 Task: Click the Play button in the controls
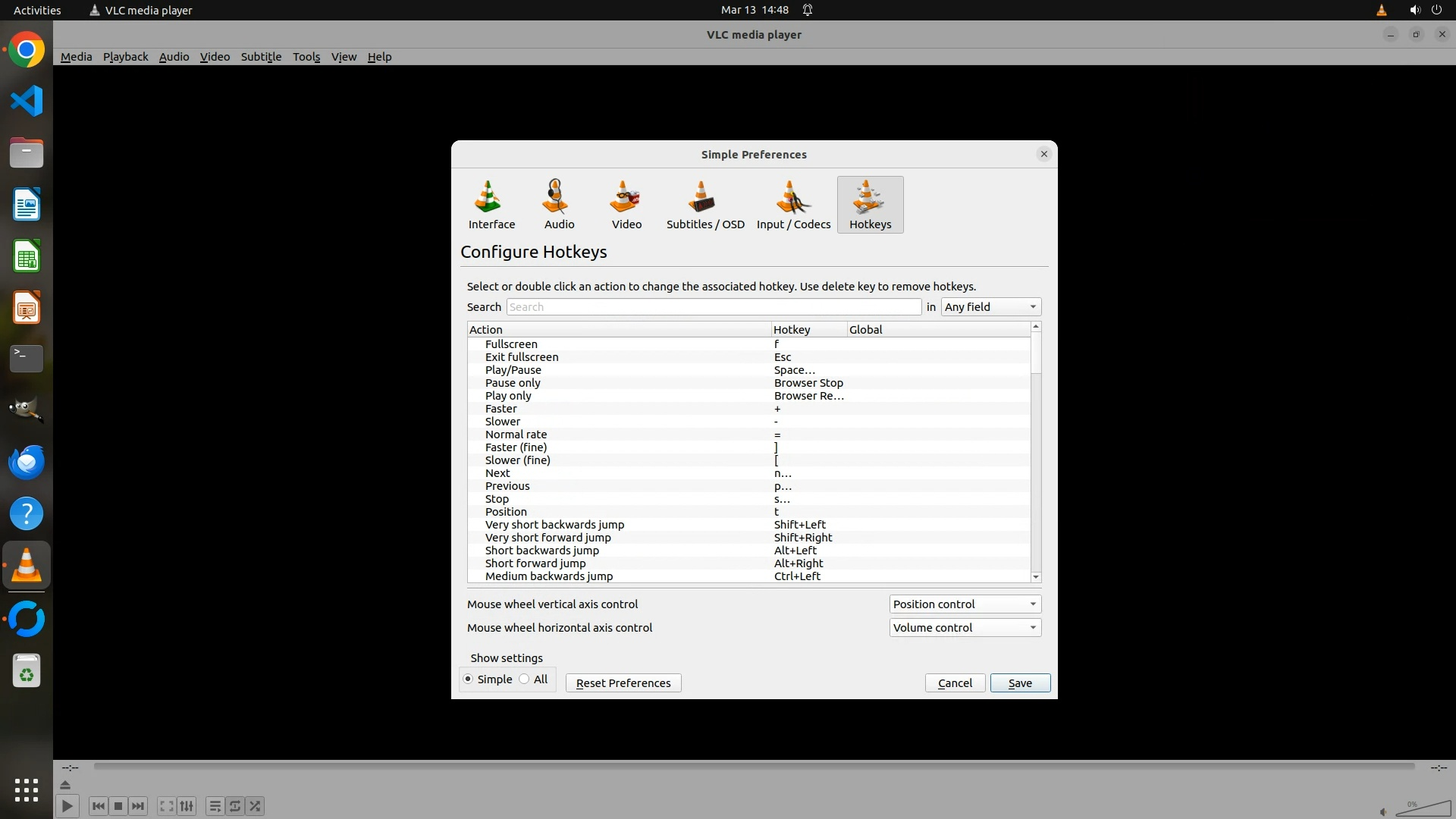[x=67, y=806]
